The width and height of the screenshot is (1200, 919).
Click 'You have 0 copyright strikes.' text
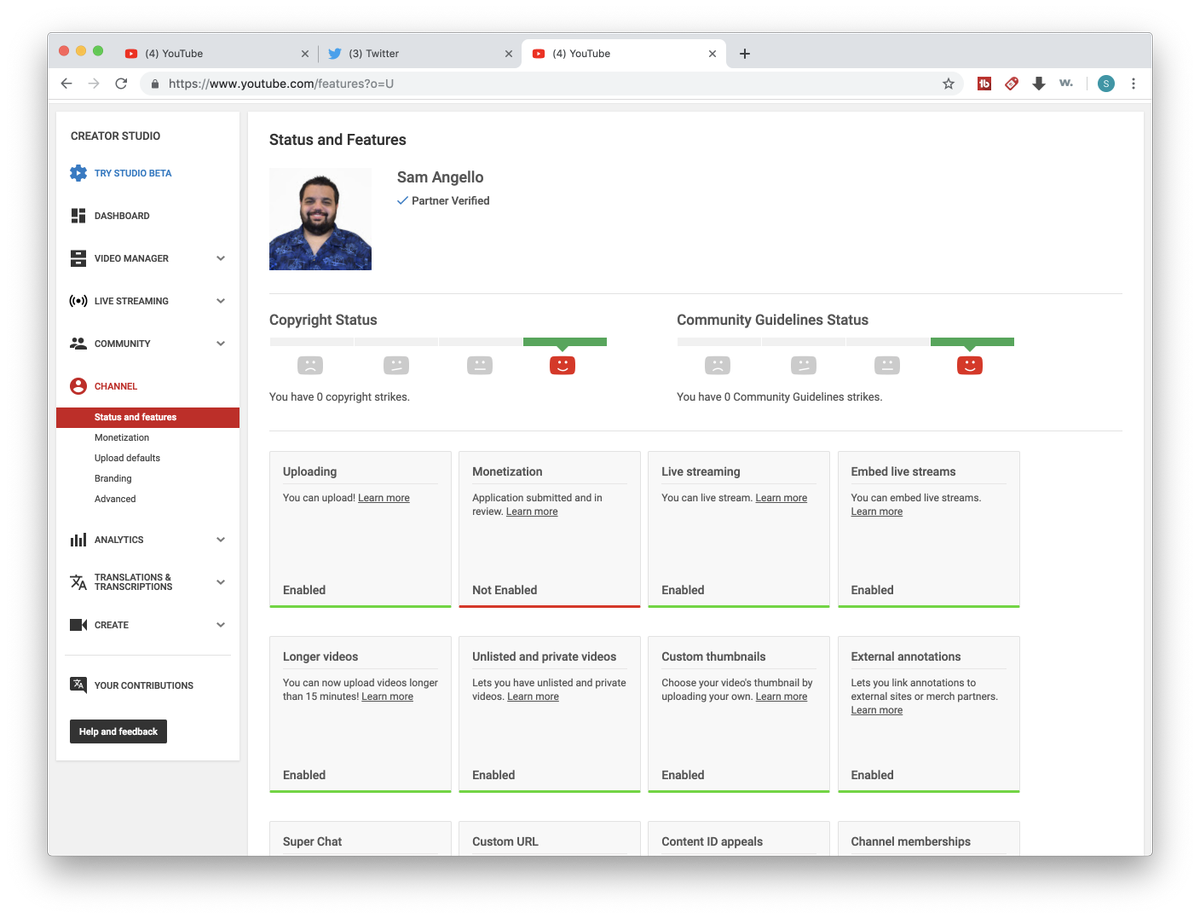pos(339,397)
